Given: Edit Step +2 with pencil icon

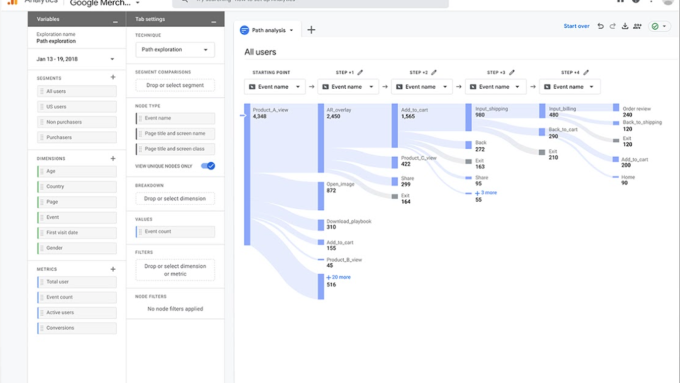Looking at the screenshot, I should pyautogui.click(x=434, y=72).
